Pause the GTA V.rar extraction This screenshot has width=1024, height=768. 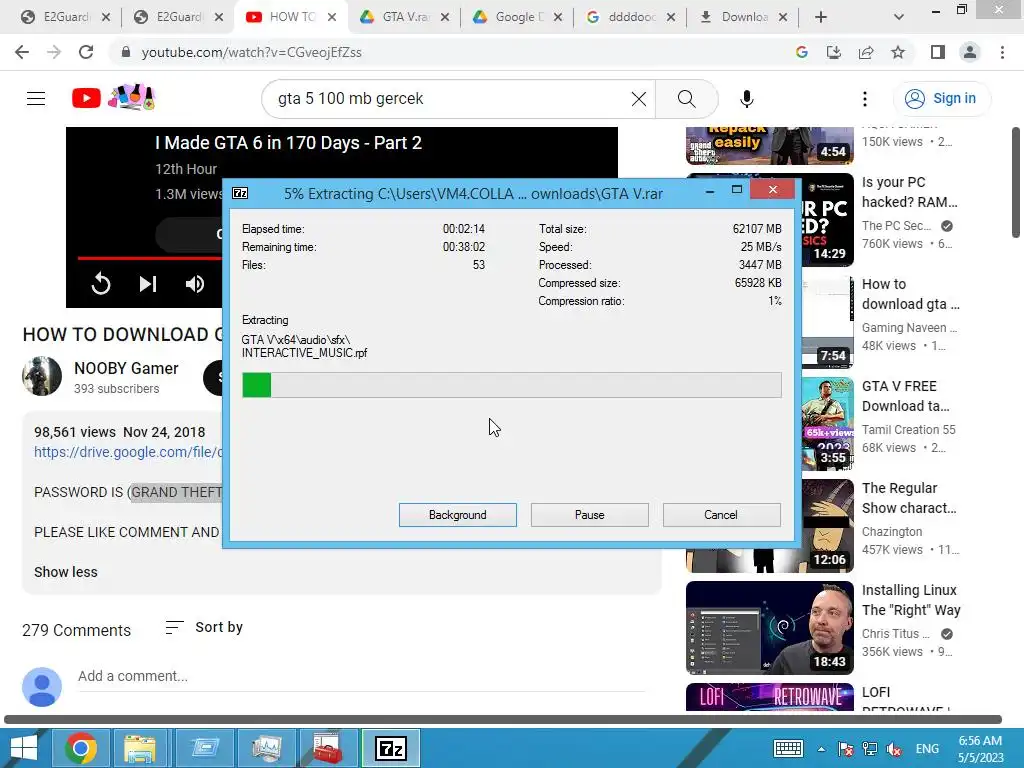tap(589, 515)
